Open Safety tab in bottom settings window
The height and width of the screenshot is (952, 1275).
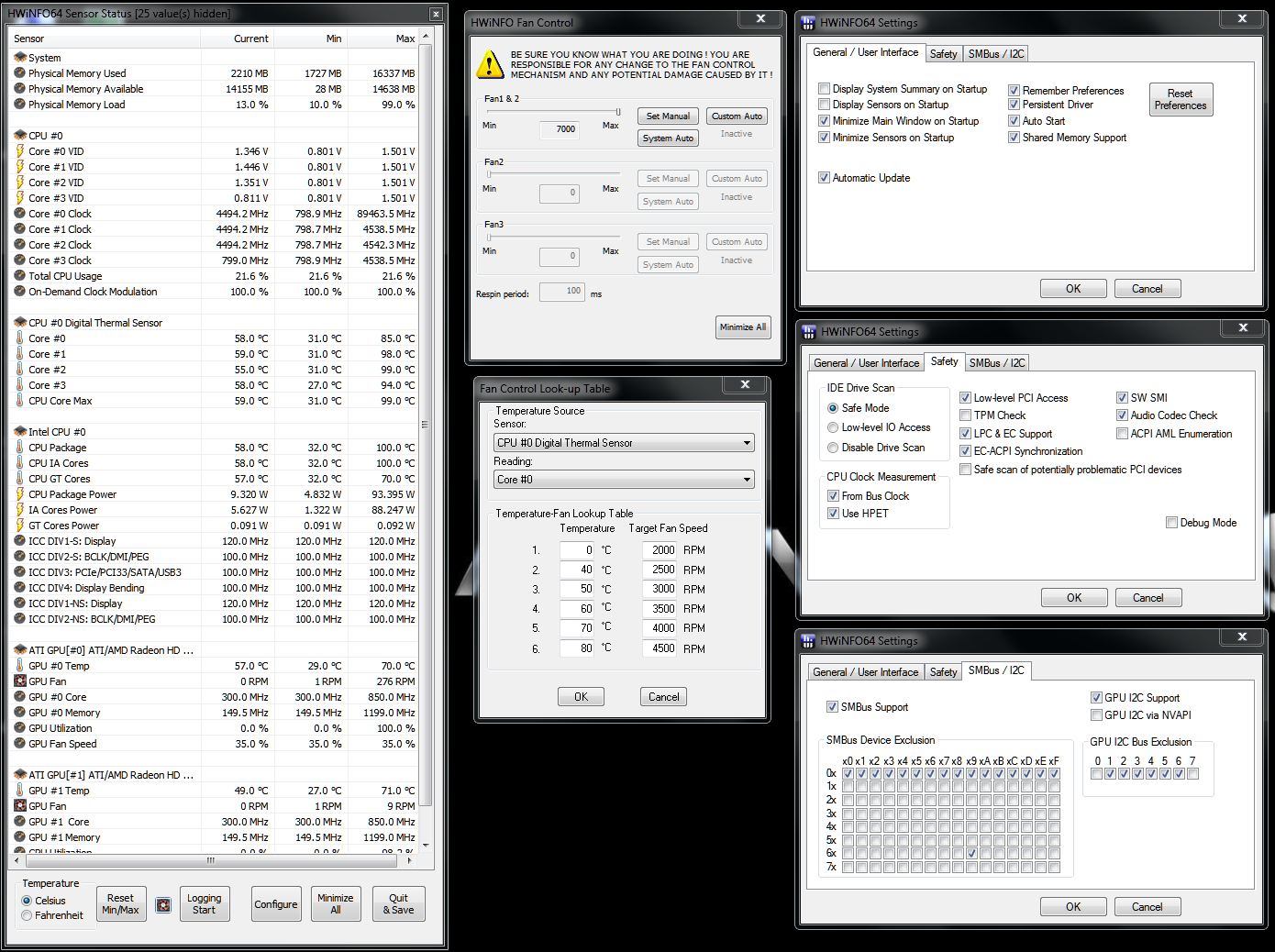[943, 672]
